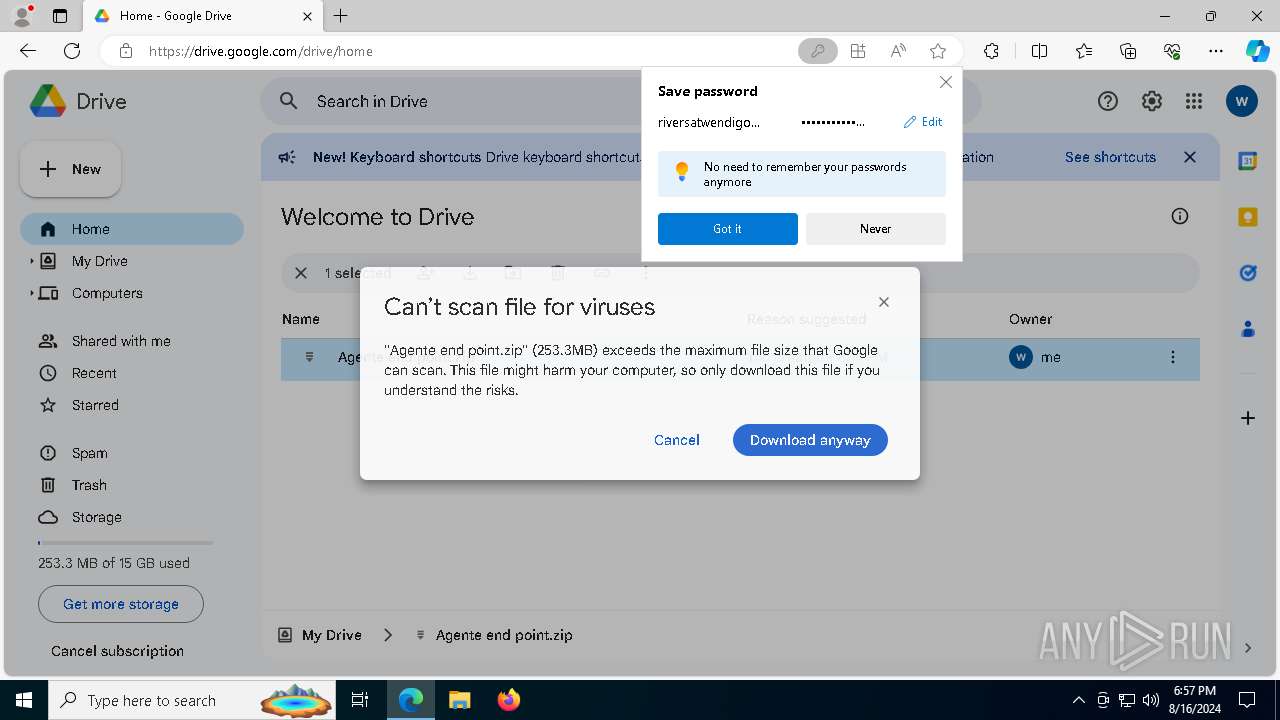The image size is (1280, 720).
Task: Edit the saved password entry
Action: click(x=923, y=122)
